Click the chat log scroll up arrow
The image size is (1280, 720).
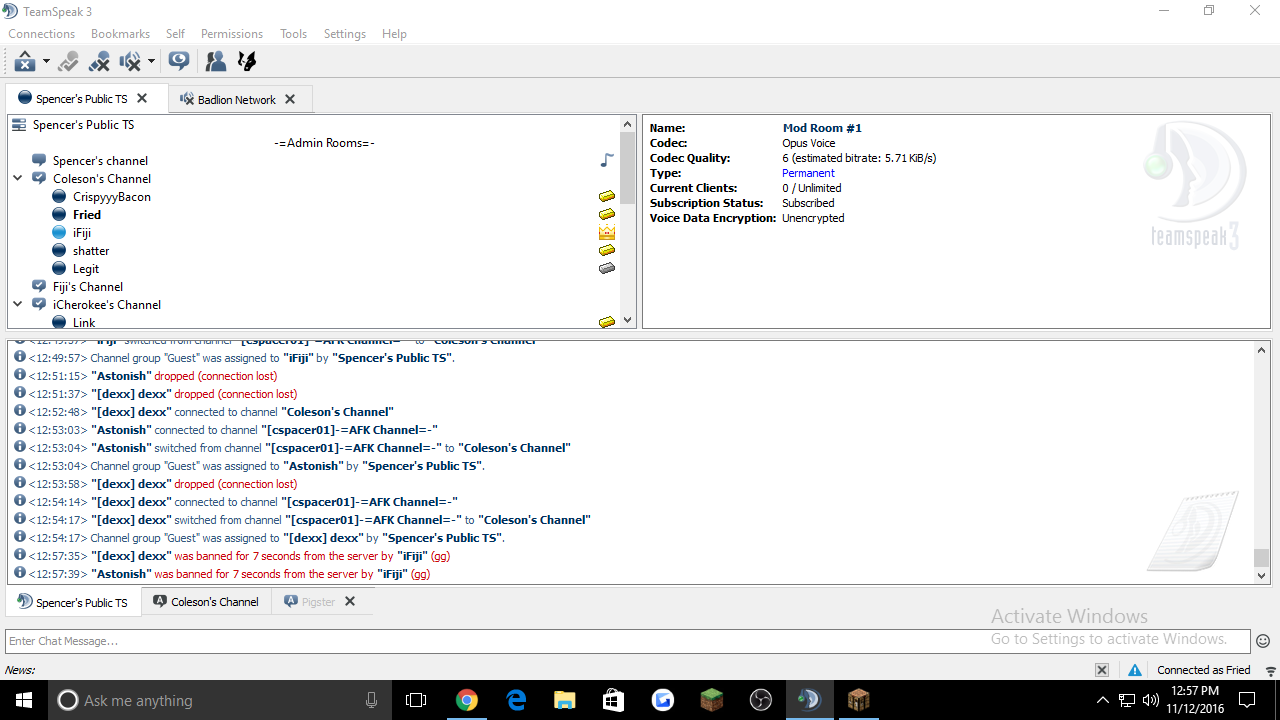[1262, 350]
